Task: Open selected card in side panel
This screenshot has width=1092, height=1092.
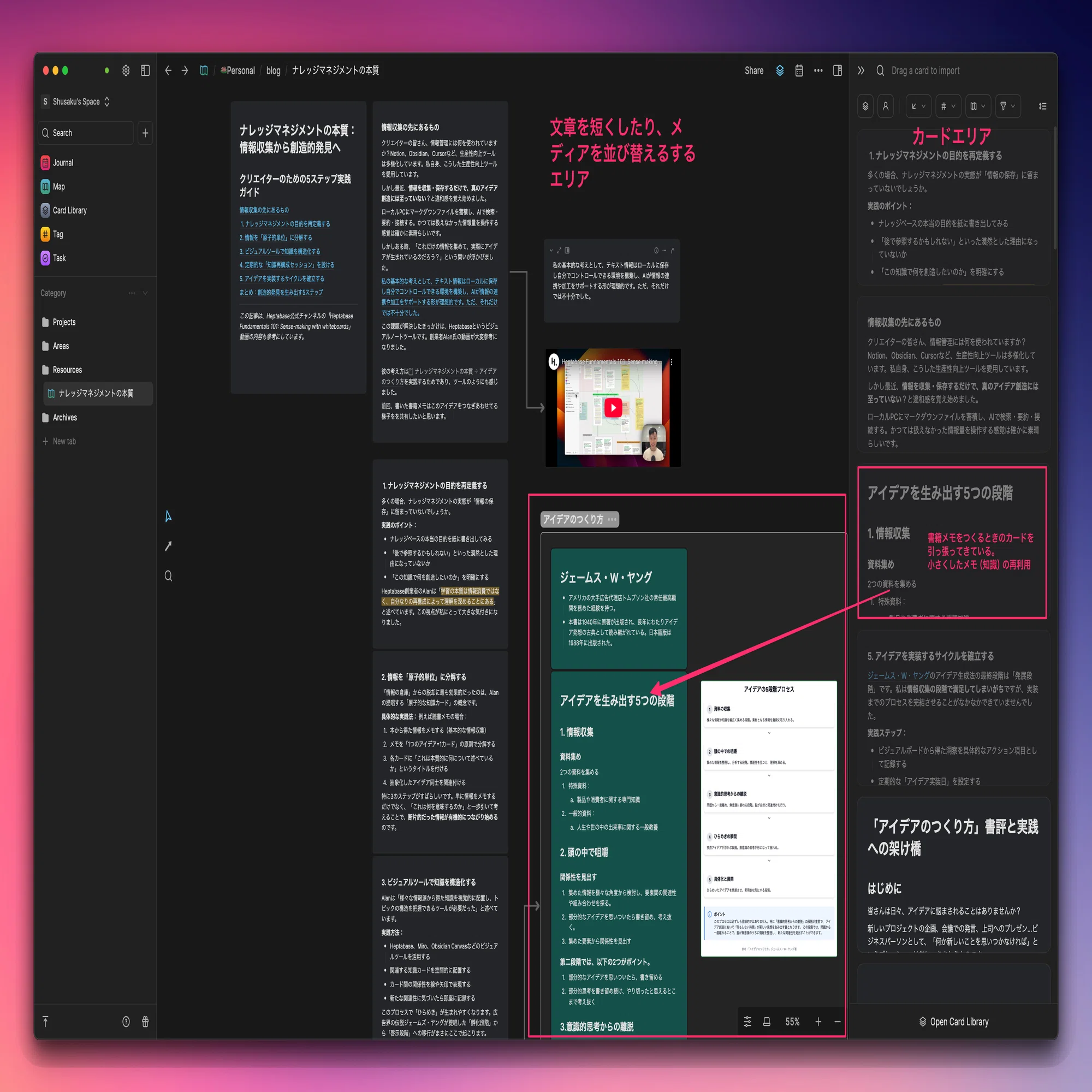Action: click(567, 251)
